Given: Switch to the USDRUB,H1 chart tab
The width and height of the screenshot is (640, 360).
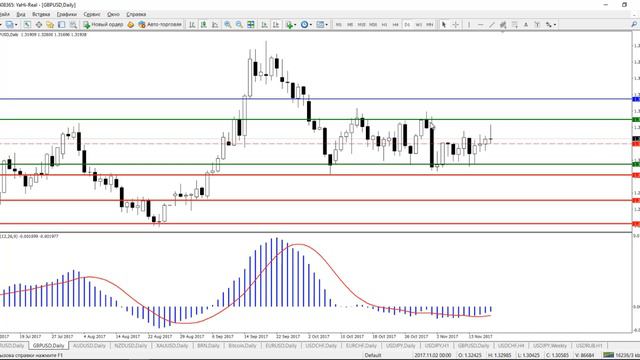Looking at the screenshot, I should (x=589, y=346).
